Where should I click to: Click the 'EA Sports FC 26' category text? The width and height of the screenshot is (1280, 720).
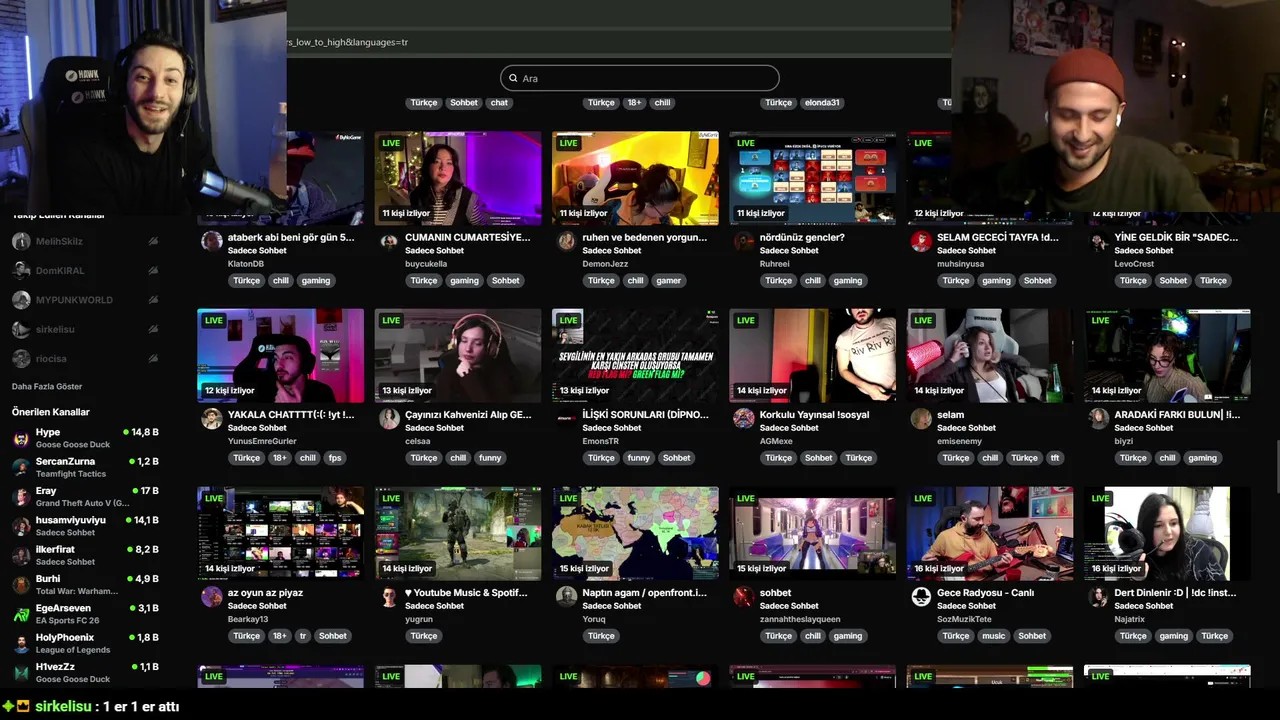[x=67, y=621]
